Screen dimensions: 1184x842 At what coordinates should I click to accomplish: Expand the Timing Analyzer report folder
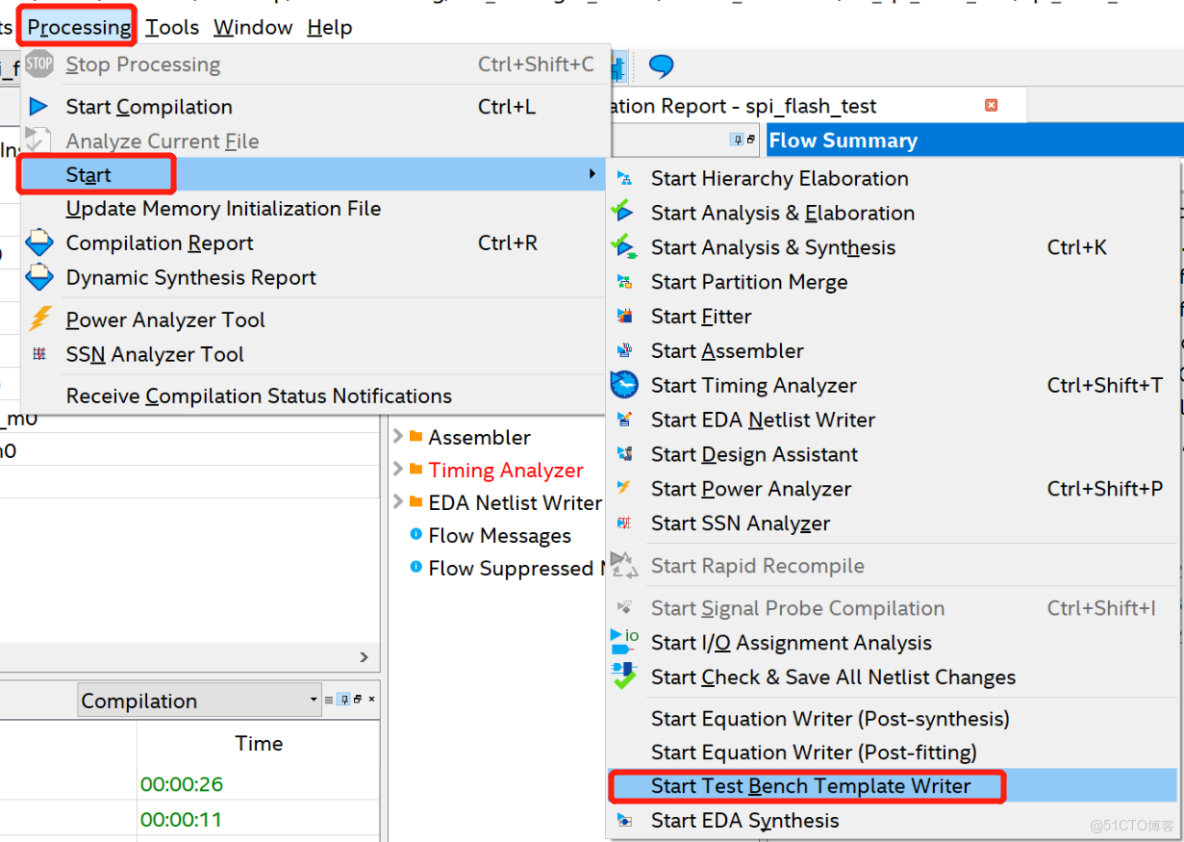coord(398,469)
